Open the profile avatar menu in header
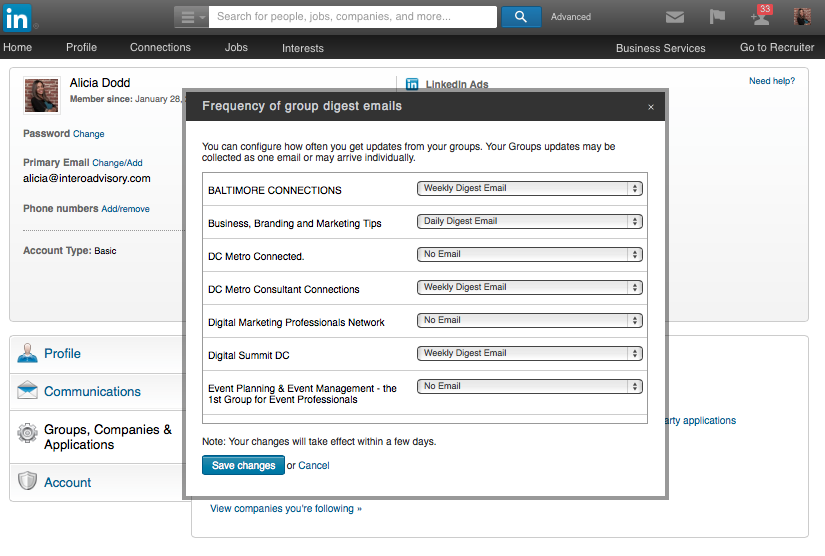Viewport: 825px width, 556px height. tap(802, 16)
